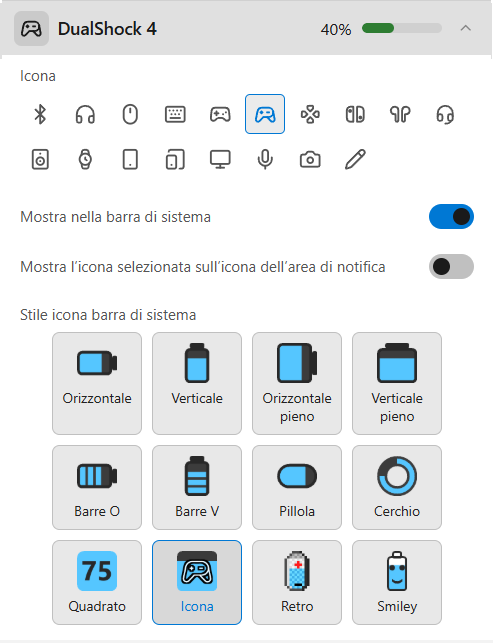This screenshot has height=643, width=493.
Task: Pick the four-button D-pad icon
Action: [x=310, y=114]
